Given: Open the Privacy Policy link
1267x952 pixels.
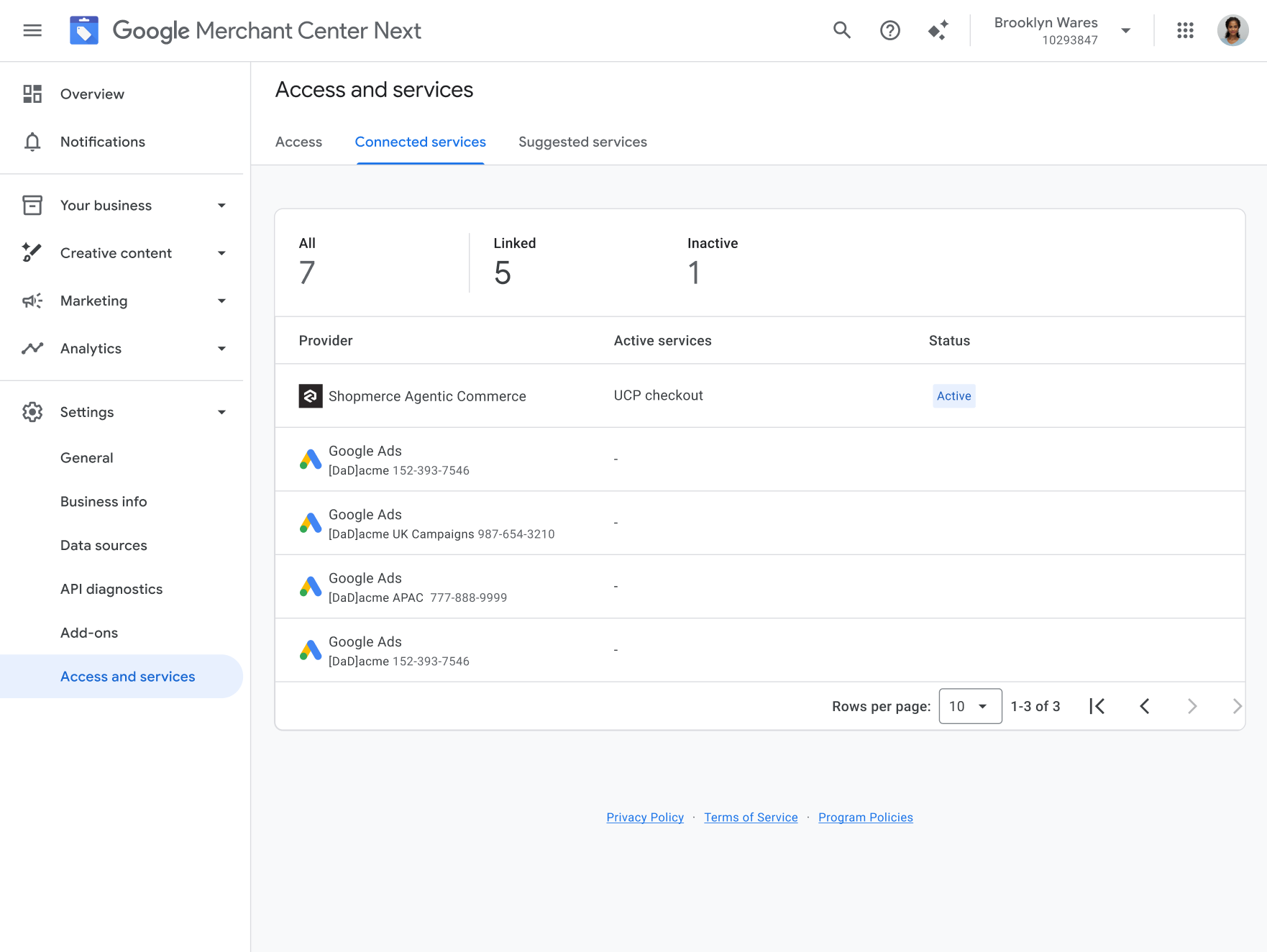Looking at the screenshot, I should point(645,818).
